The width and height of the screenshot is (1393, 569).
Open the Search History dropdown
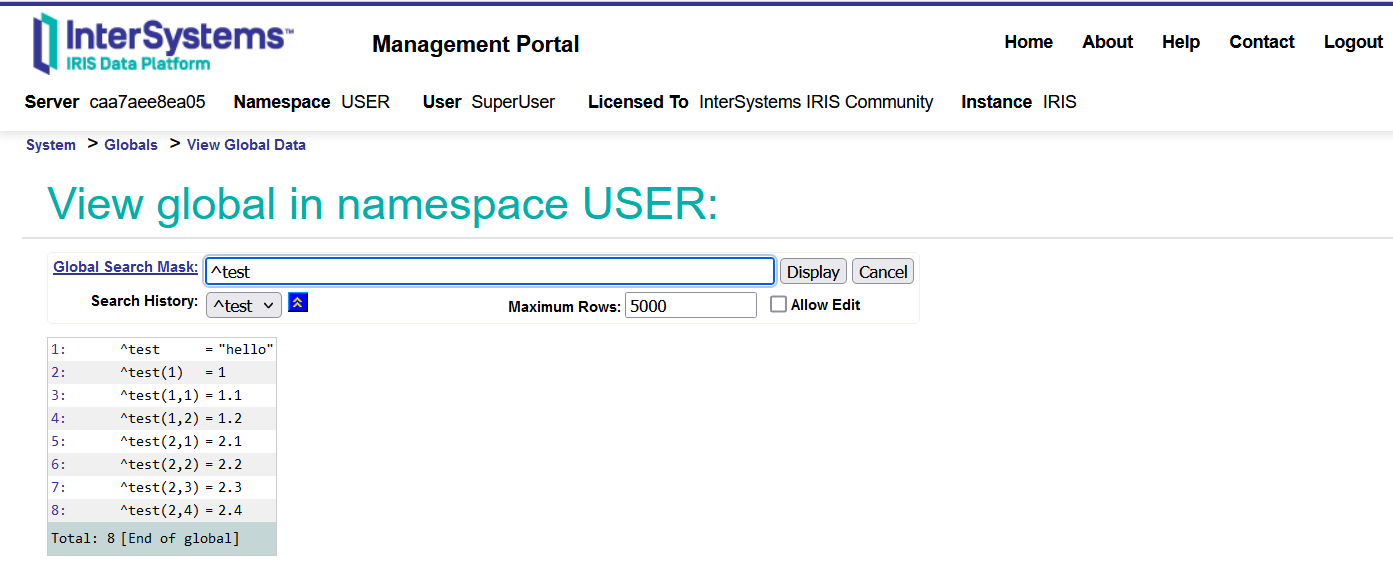[x=244, y=305]
